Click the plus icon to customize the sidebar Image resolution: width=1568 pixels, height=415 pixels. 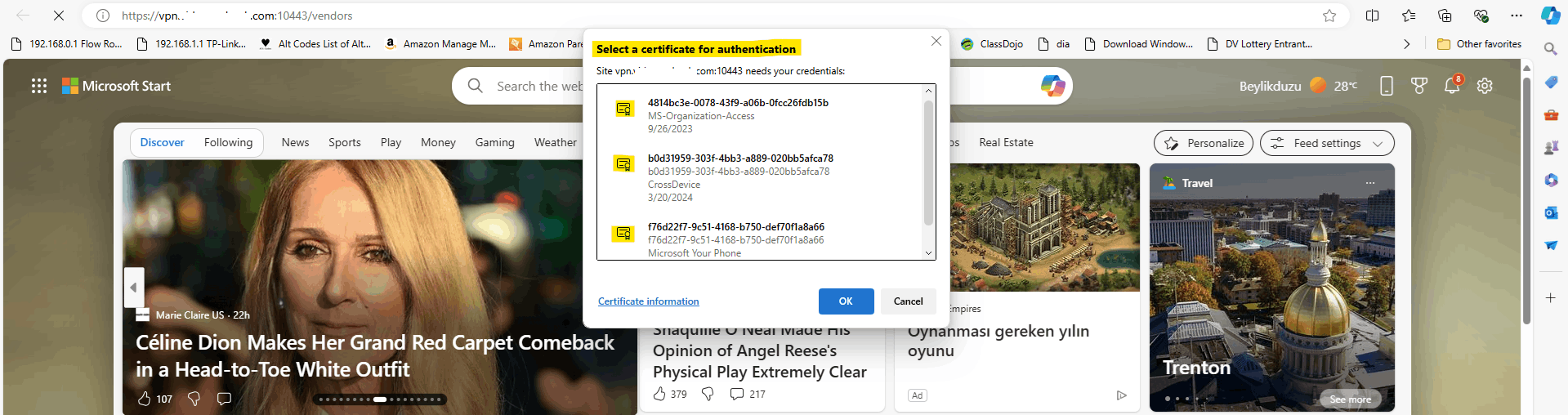click(x=1551, y=298)
